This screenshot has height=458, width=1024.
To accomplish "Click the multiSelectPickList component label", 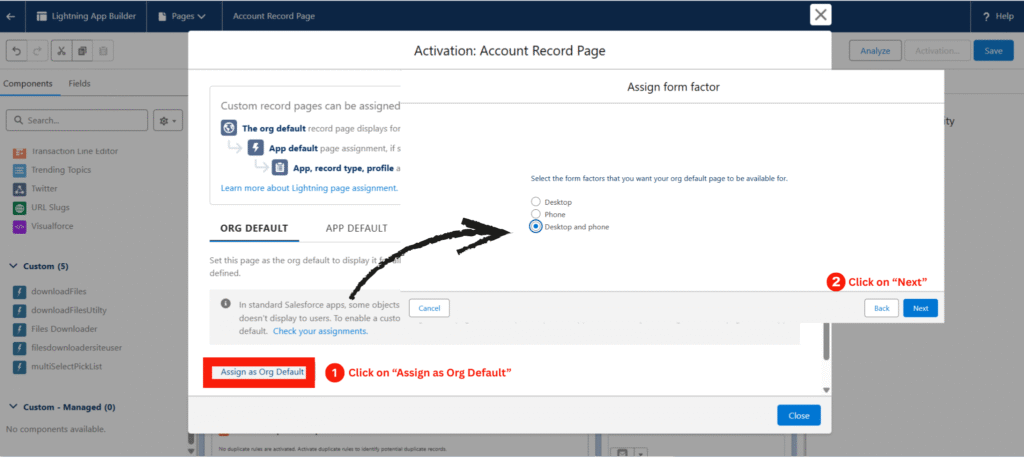I will tap(67, 367).
